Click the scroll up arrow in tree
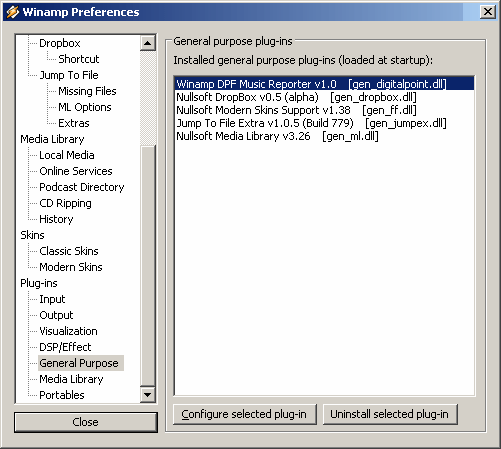The width and height of the screenshot is (501, 449). coord(148,43)
